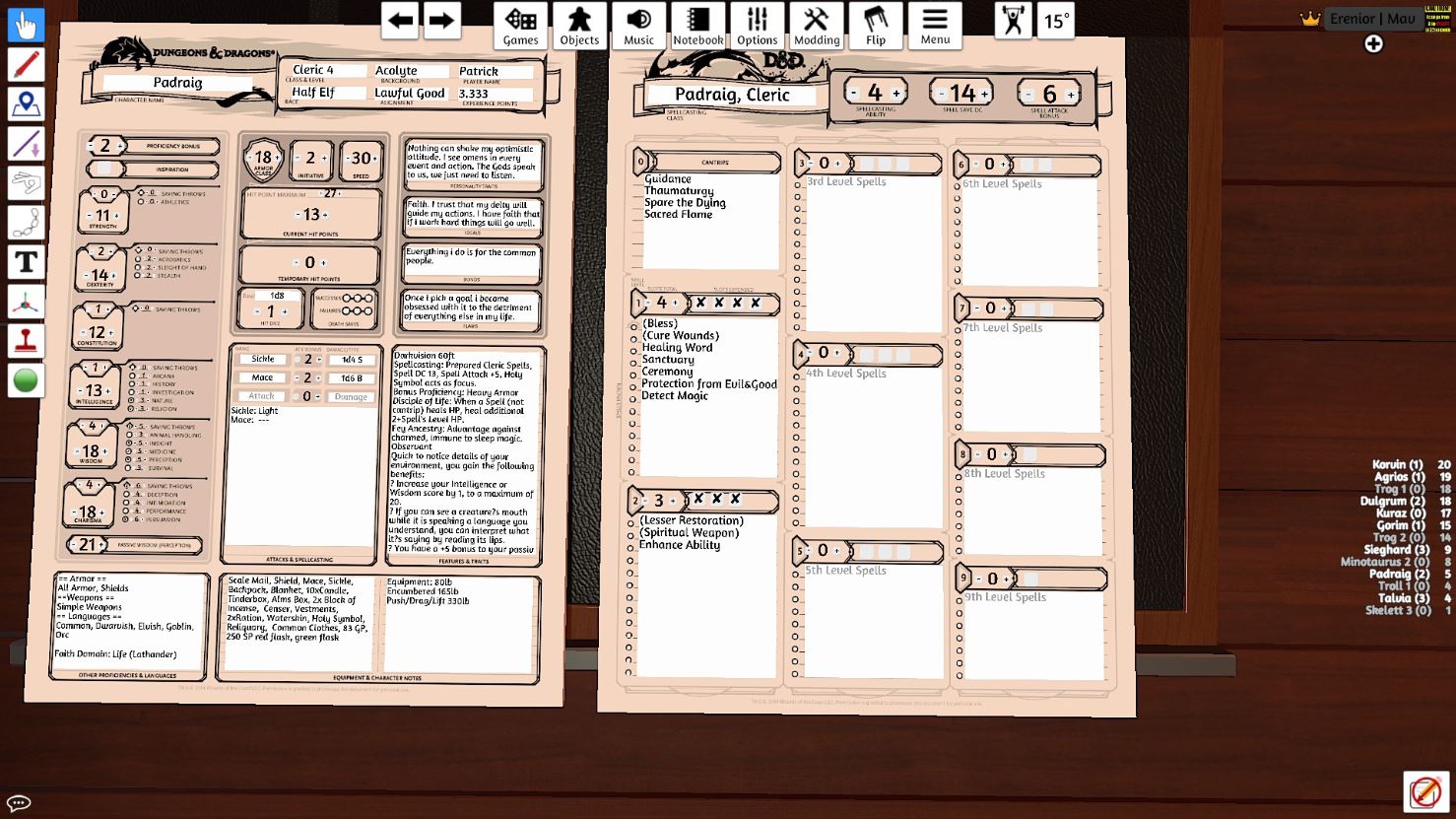1456x819 pixels.
Task: Click the 1d8 hit dice total field
Action: 277,296
